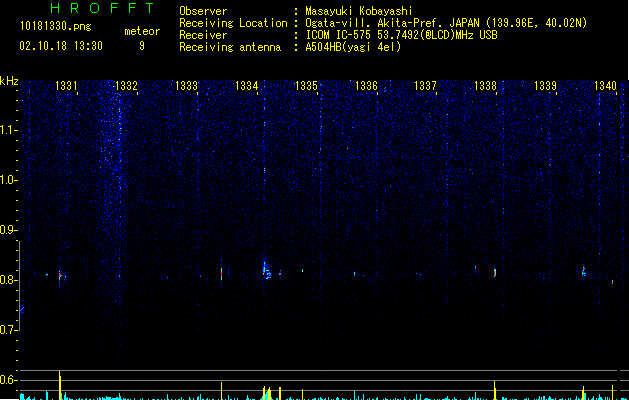The height and width of the screenshot is (400, 629).
Task: Click the meteor echo between 1339 and 1340
Action: [584, 272]
